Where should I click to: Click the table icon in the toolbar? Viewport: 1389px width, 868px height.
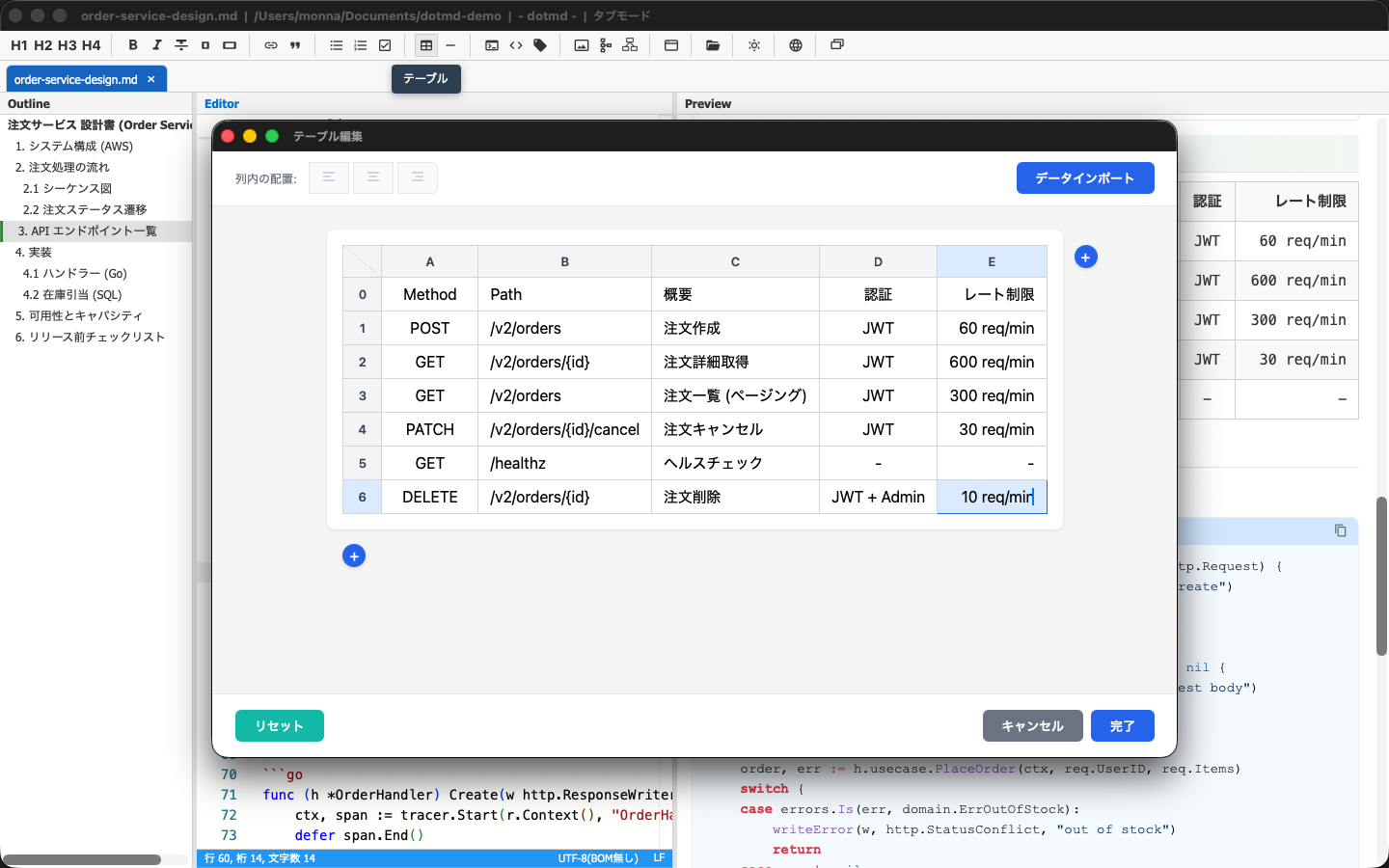(426, 45)
